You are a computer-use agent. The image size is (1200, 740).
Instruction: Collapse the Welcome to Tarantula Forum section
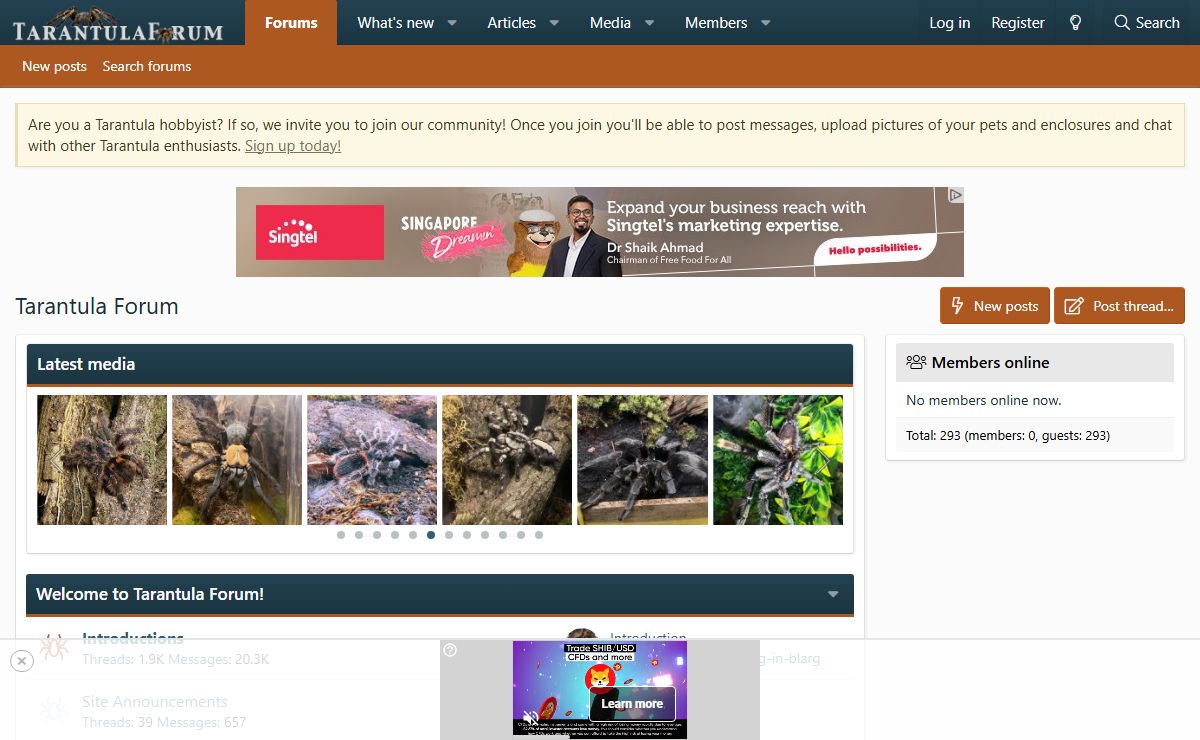click(833, 594)
